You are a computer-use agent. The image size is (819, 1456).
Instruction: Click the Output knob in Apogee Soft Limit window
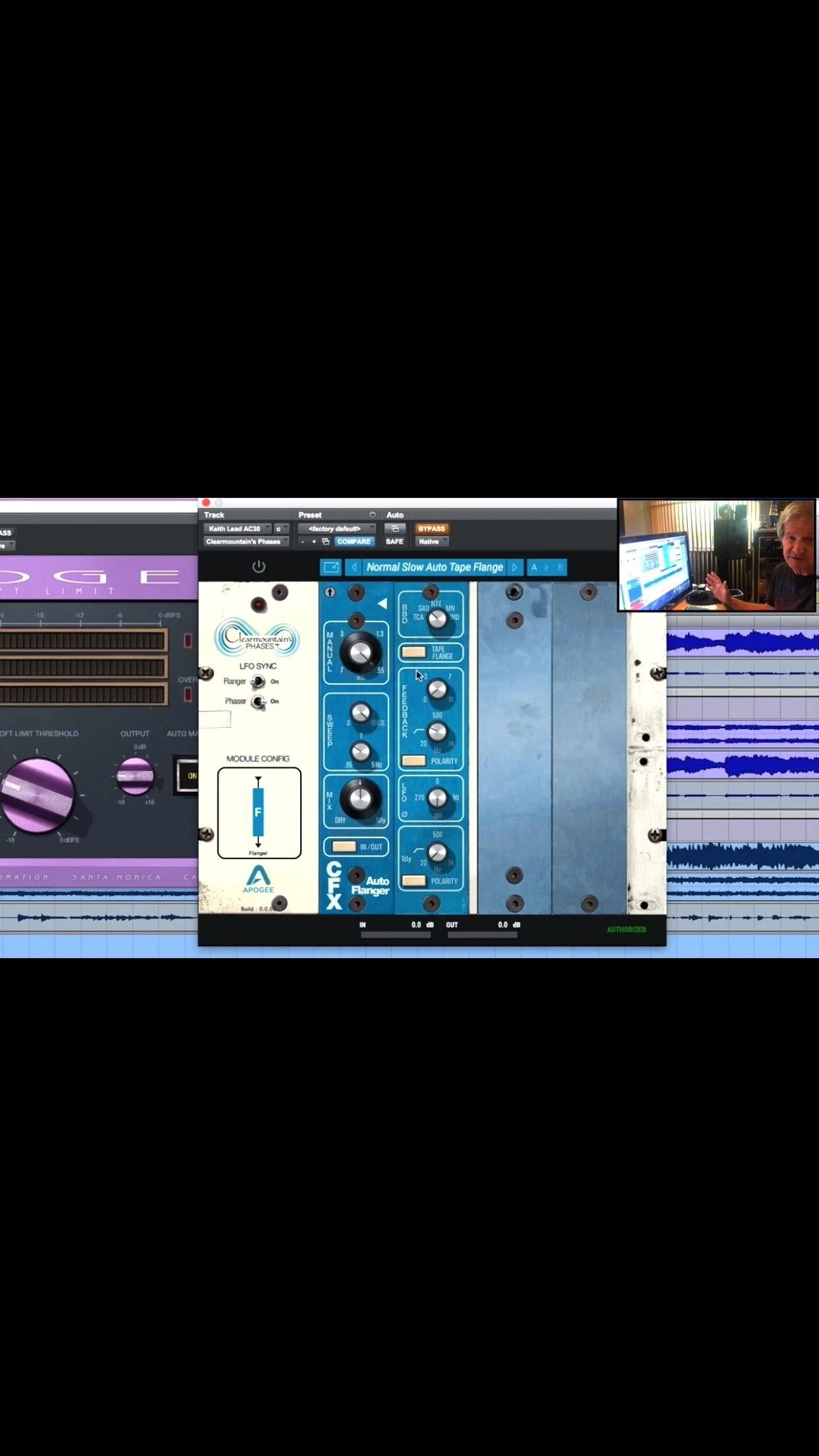pos(135,776)
